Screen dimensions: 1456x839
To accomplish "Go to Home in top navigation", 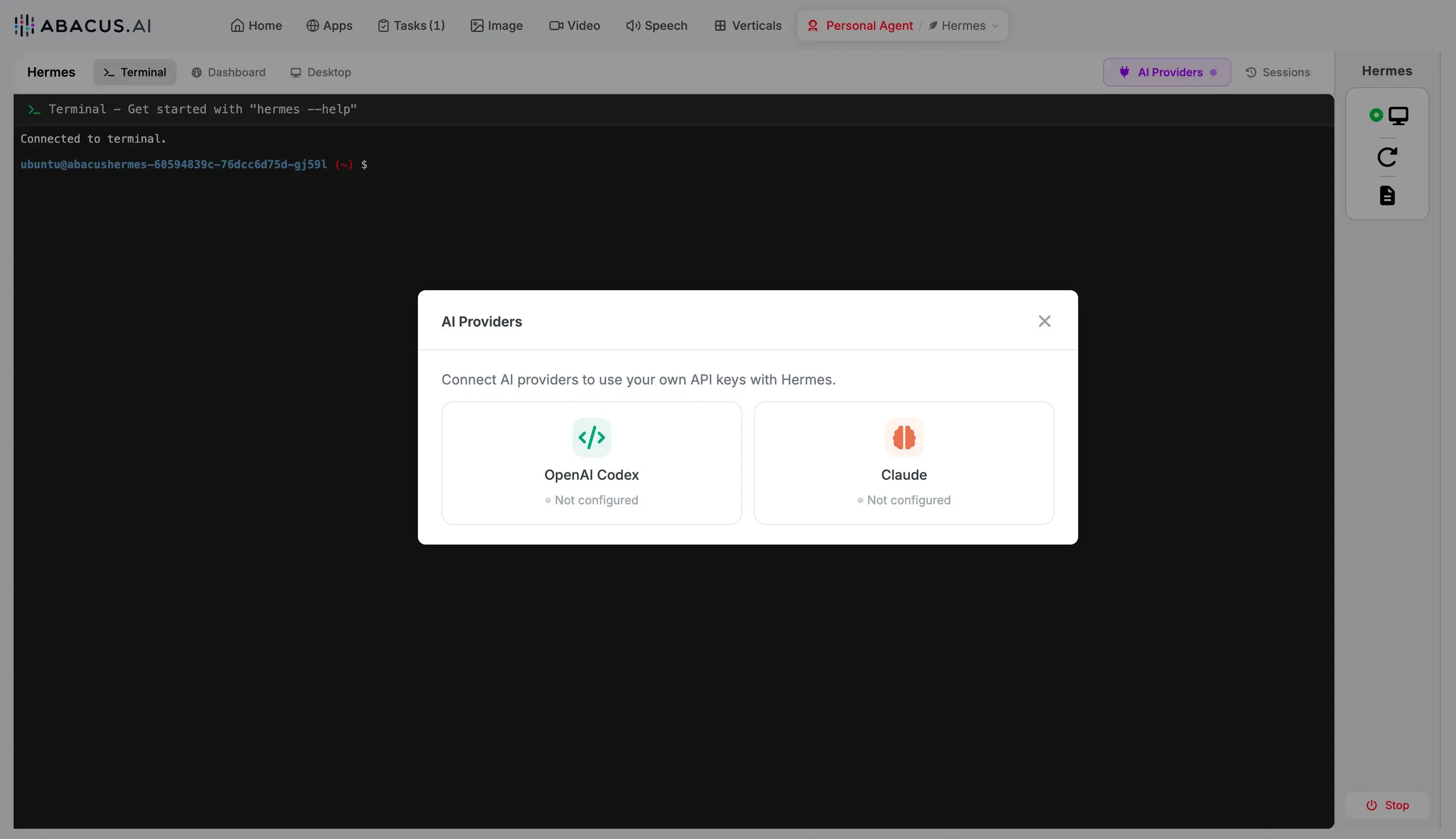I will pos(256,25).
